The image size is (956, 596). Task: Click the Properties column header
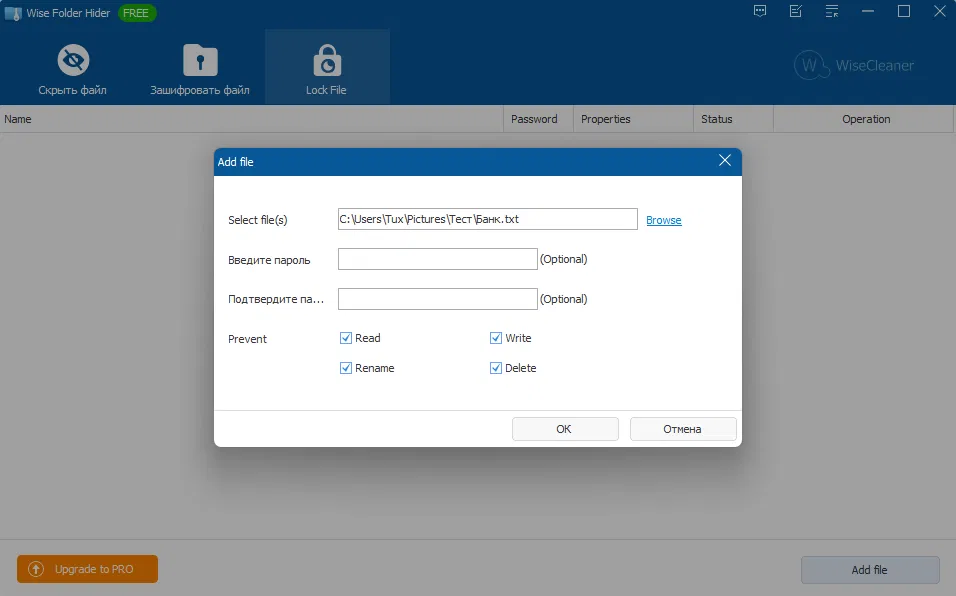pos(633,119)
